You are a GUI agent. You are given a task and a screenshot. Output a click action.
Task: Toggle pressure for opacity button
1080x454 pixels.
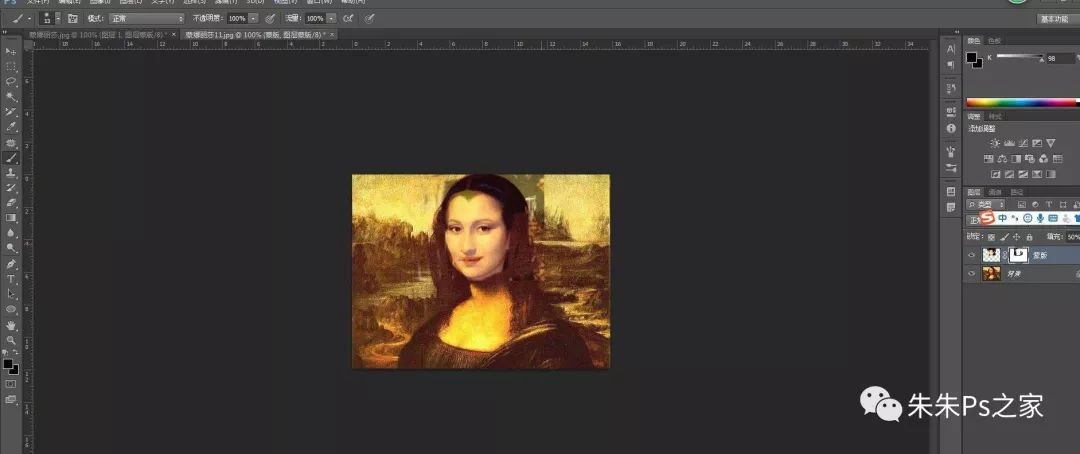(270, 19)
